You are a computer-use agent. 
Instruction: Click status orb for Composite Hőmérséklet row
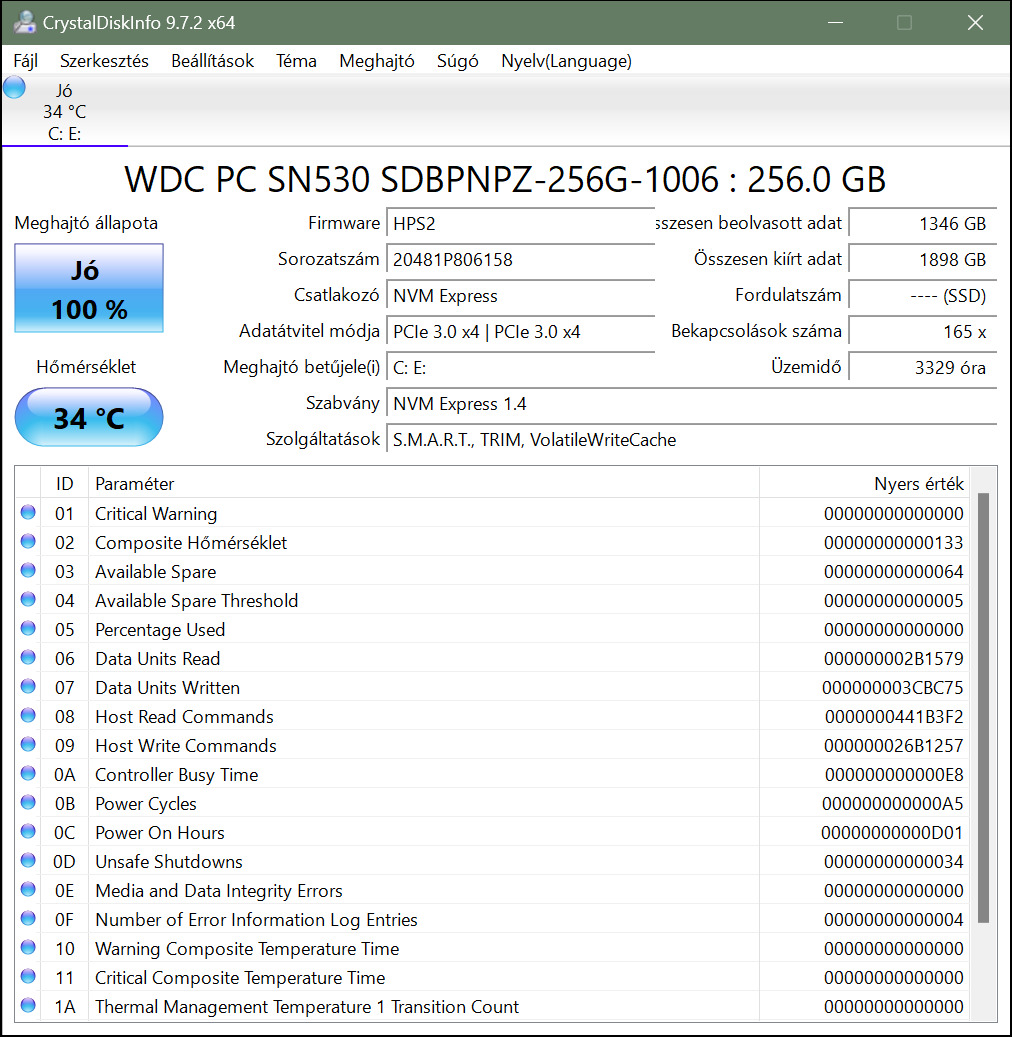pos(28,542)
